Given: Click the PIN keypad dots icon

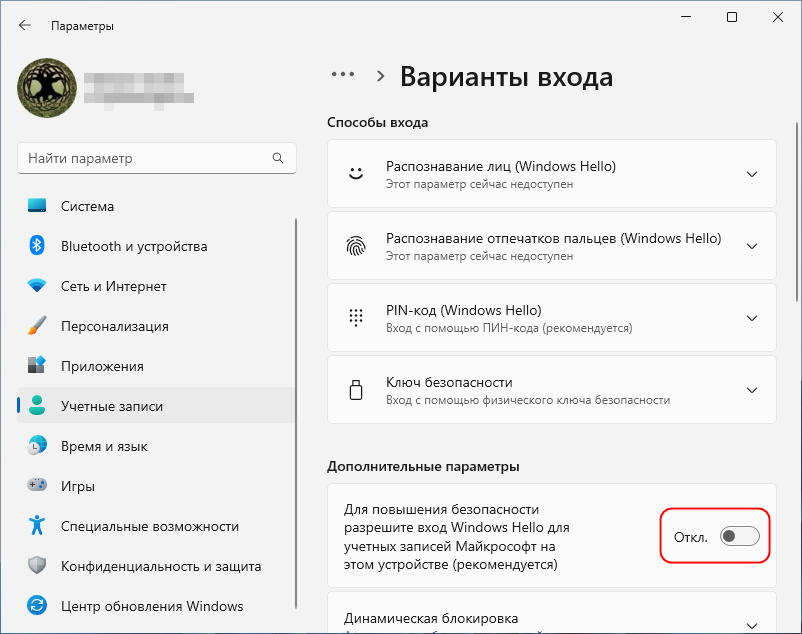Looking at the screenshot, I should (356, 318).
